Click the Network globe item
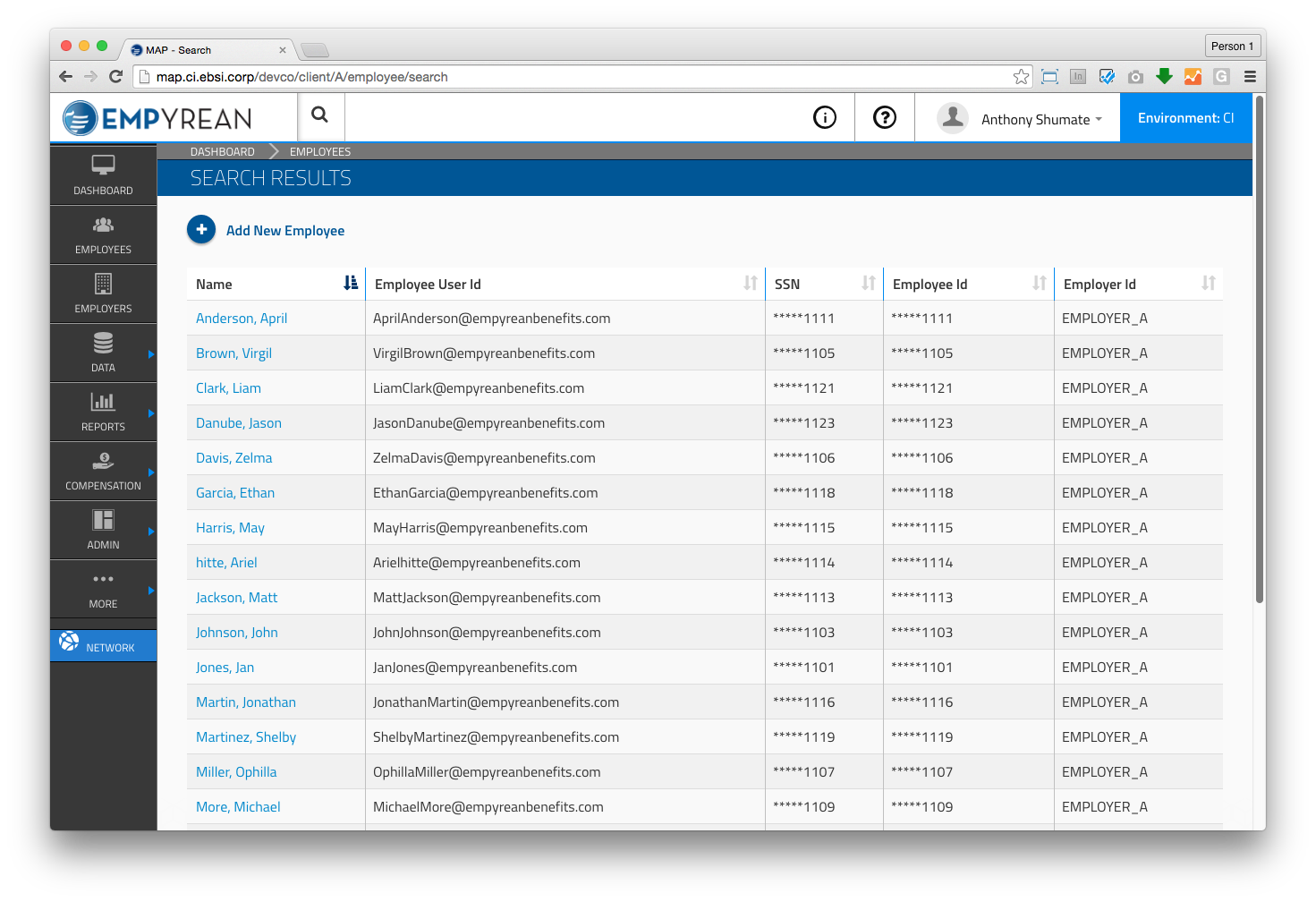1316x902 pixels. [x=103, y=646]
